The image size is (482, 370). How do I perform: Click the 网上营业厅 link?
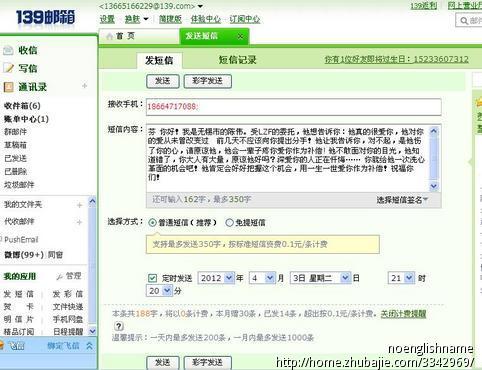[x=465, y=6]
